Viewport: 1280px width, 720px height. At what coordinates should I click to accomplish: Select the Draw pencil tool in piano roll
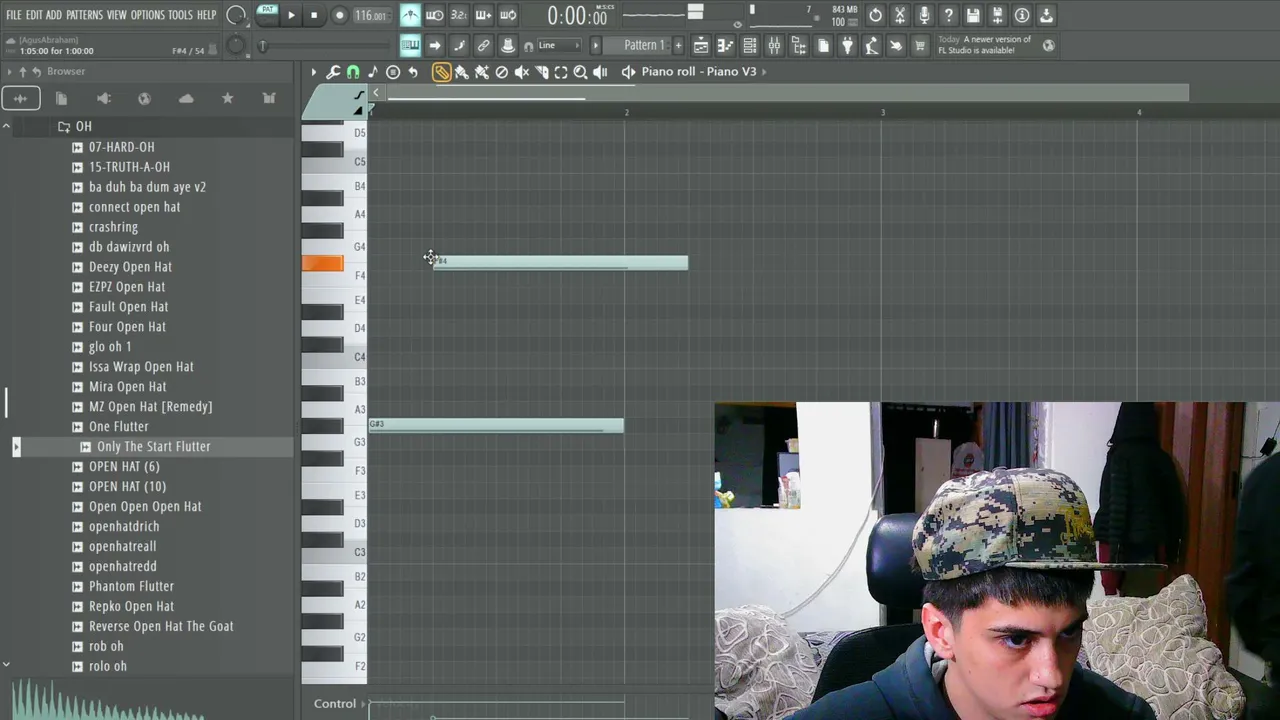tap(441, 72)
